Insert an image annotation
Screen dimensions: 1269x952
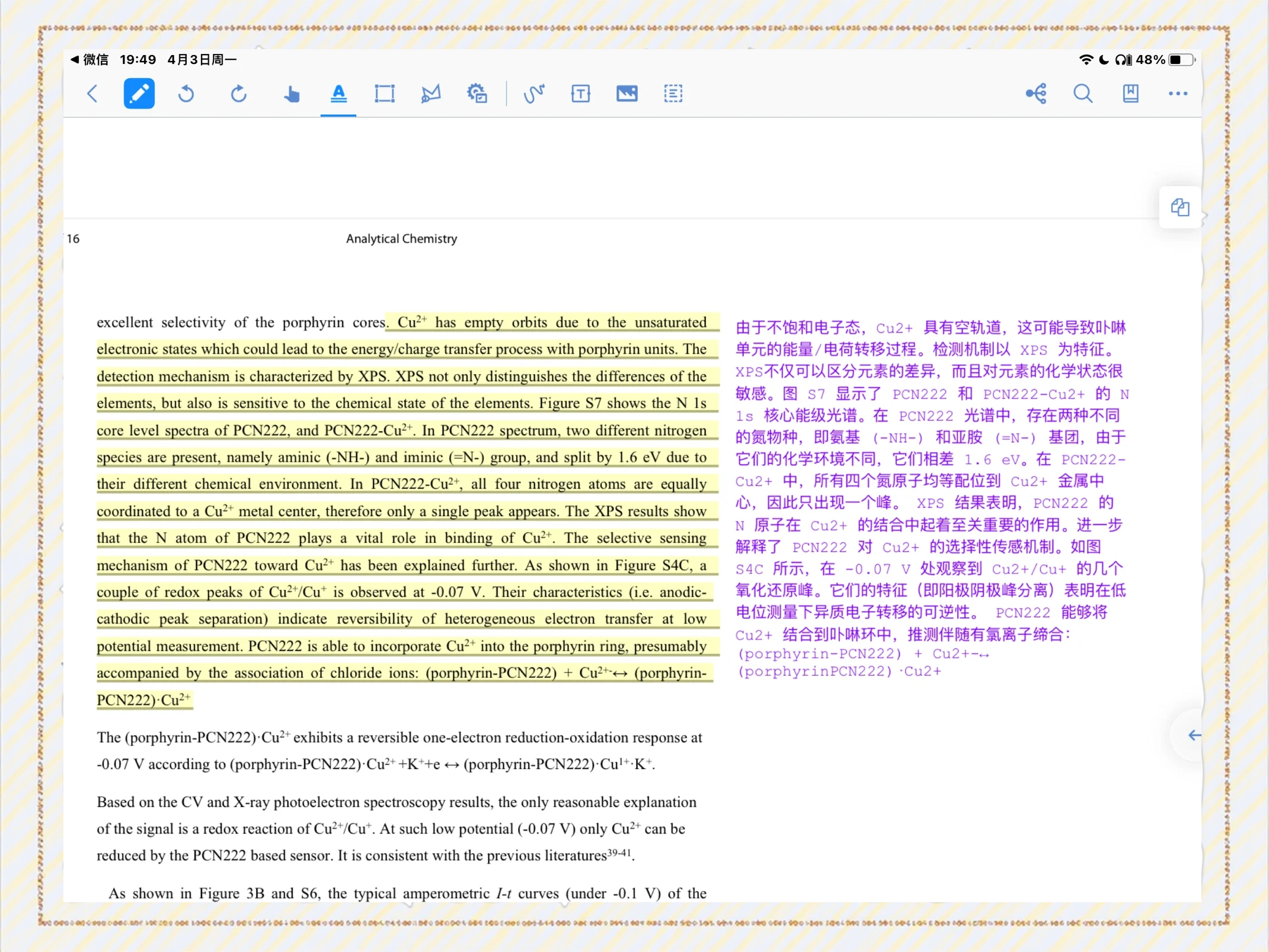(x=627, y=94)
